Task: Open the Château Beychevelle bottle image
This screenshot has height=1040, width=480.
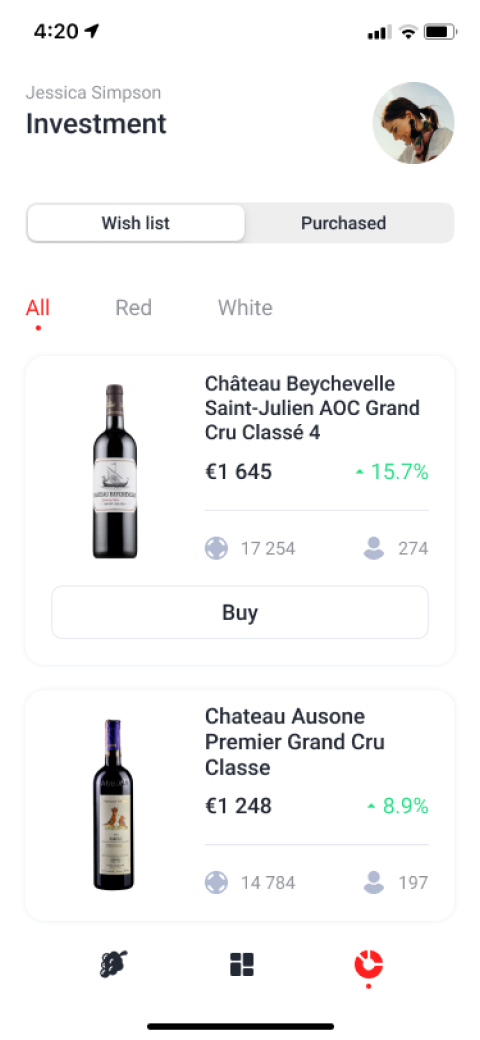Action: [115, 471]
